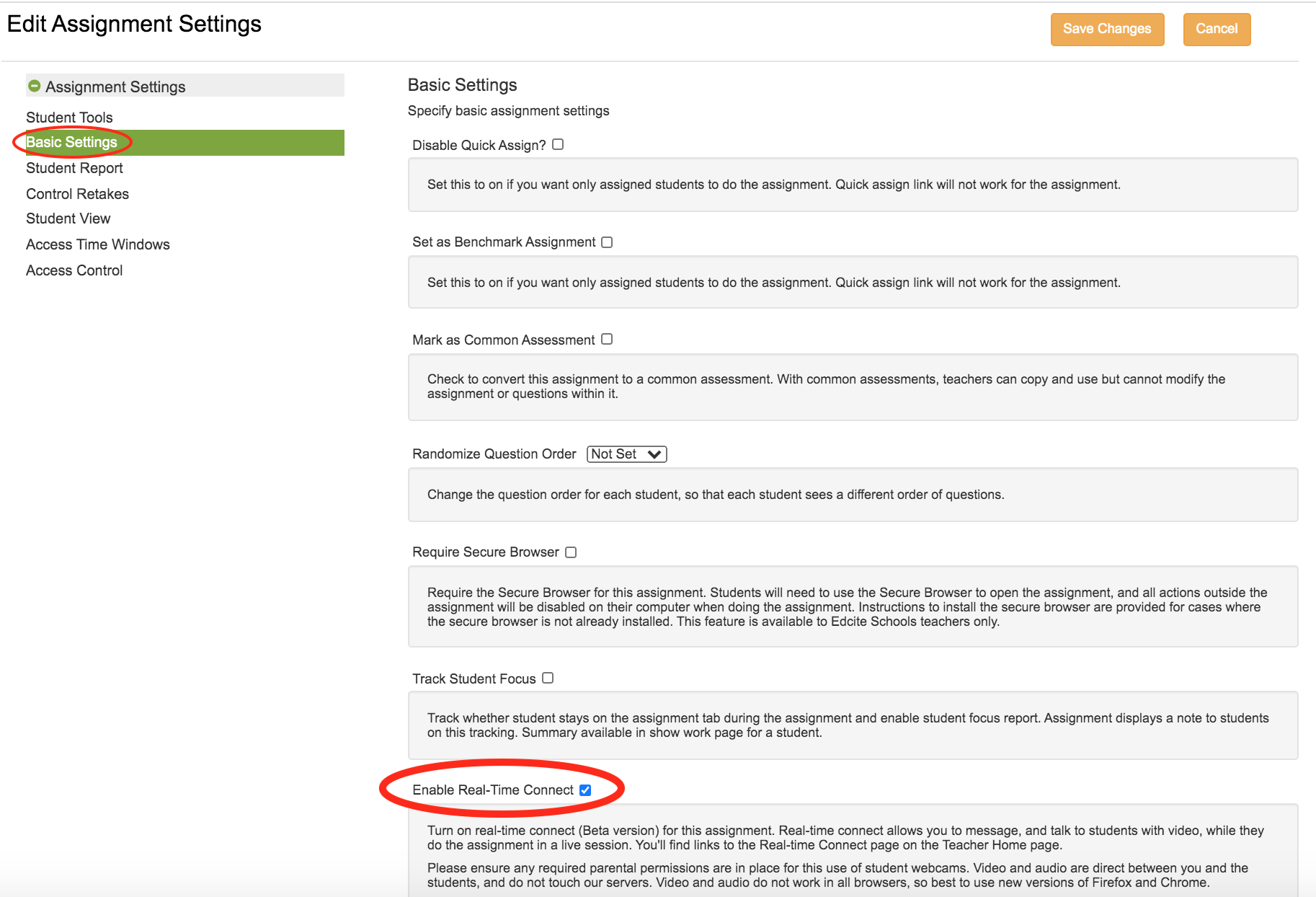Click the 'Disable Quick Assign?' label
This screenshot has width=1316, height=897.
(479, 145)
